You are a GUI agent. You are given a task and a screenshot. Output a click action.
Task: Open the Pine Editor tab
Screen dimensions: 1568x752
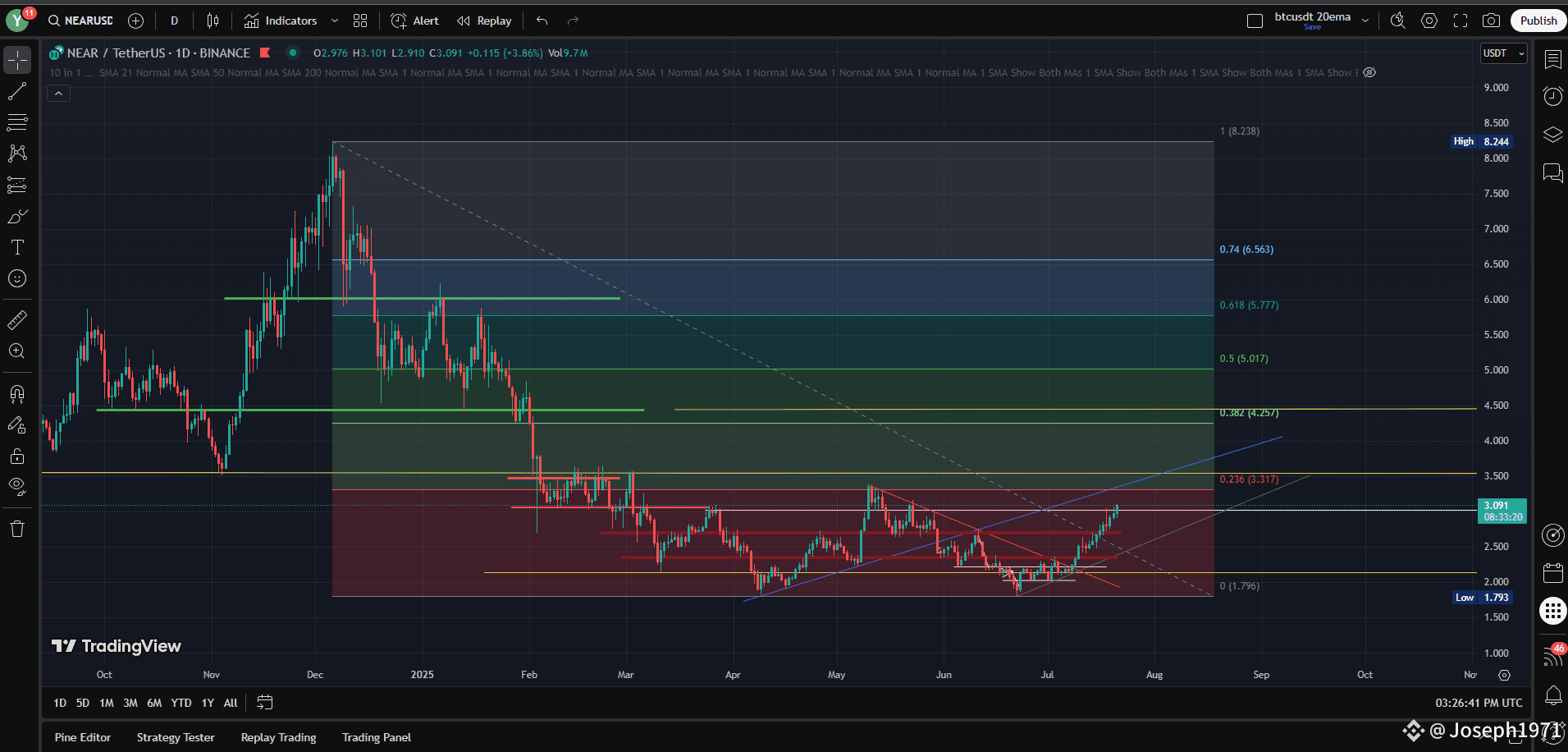(82, 737)
